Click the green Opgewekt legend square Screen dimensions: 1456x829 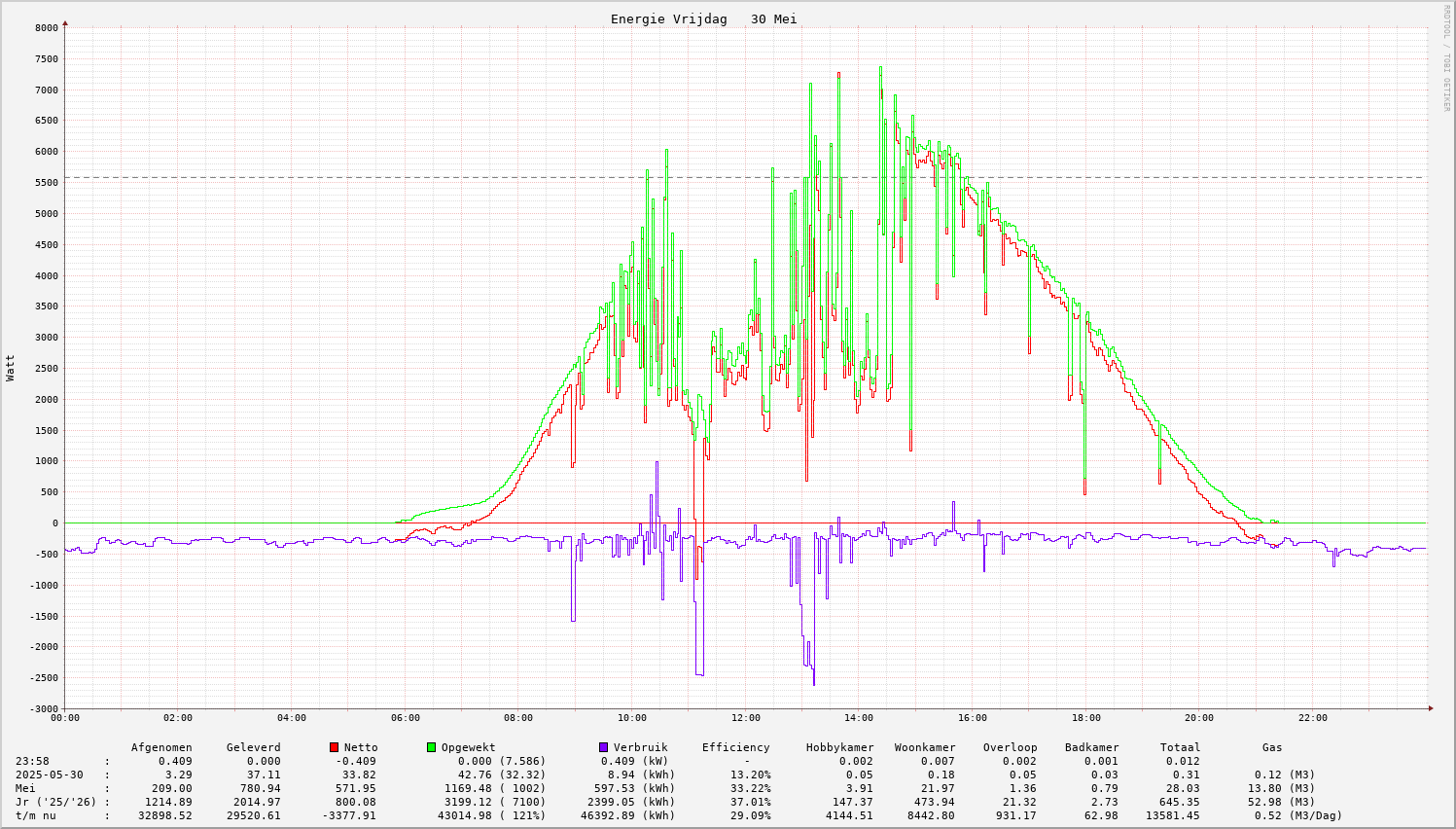point(431,747)
